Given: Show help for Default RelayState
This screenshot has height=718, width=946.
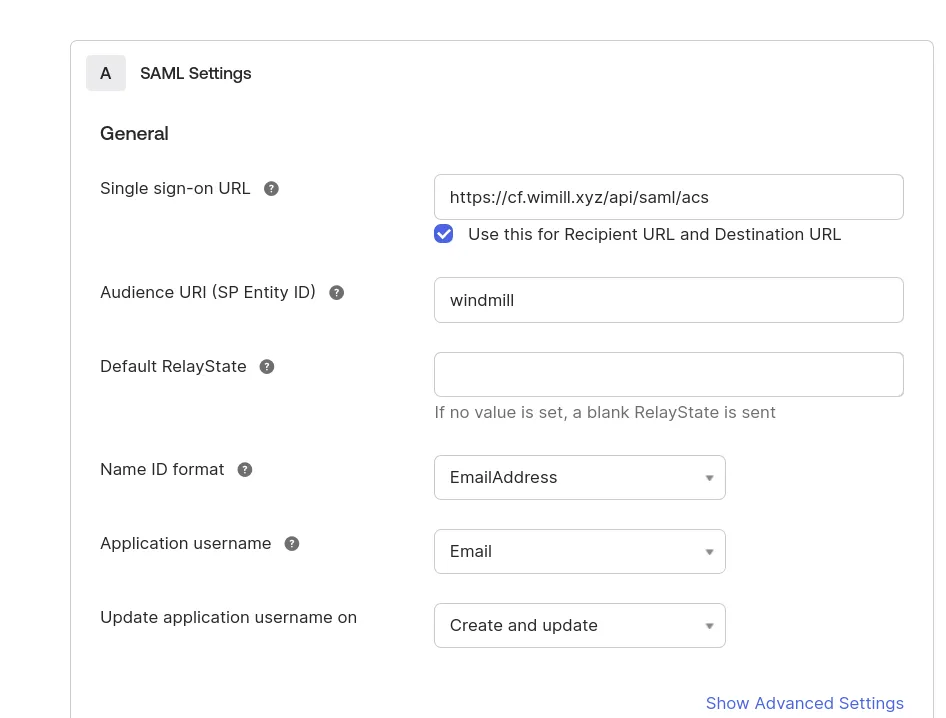Looking at the screenshot, I should (267, 367).
